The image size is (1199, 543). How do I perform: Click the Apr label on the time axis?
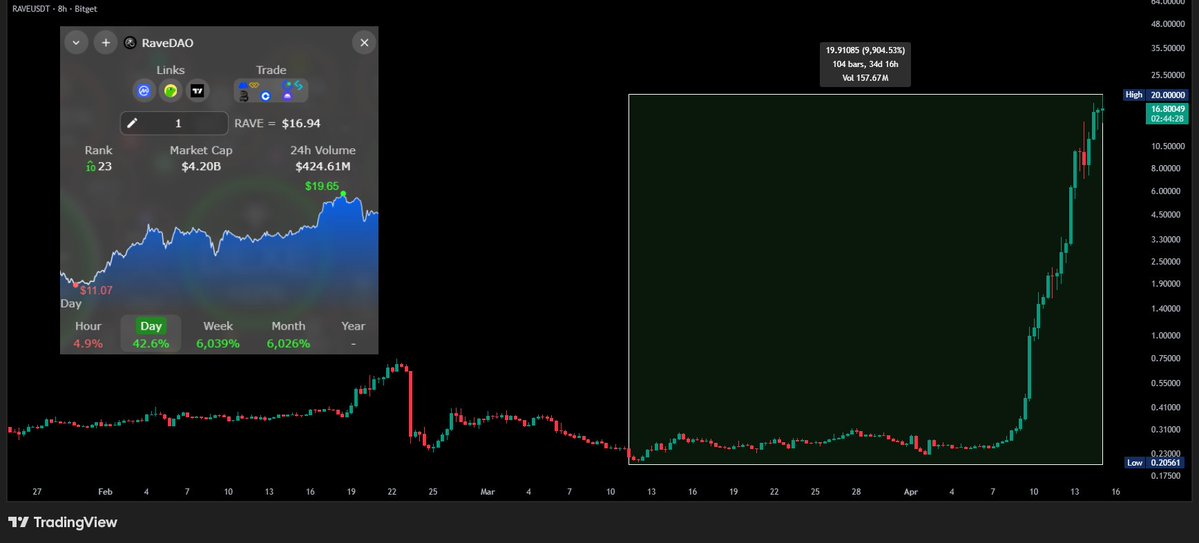click(911, 492)
